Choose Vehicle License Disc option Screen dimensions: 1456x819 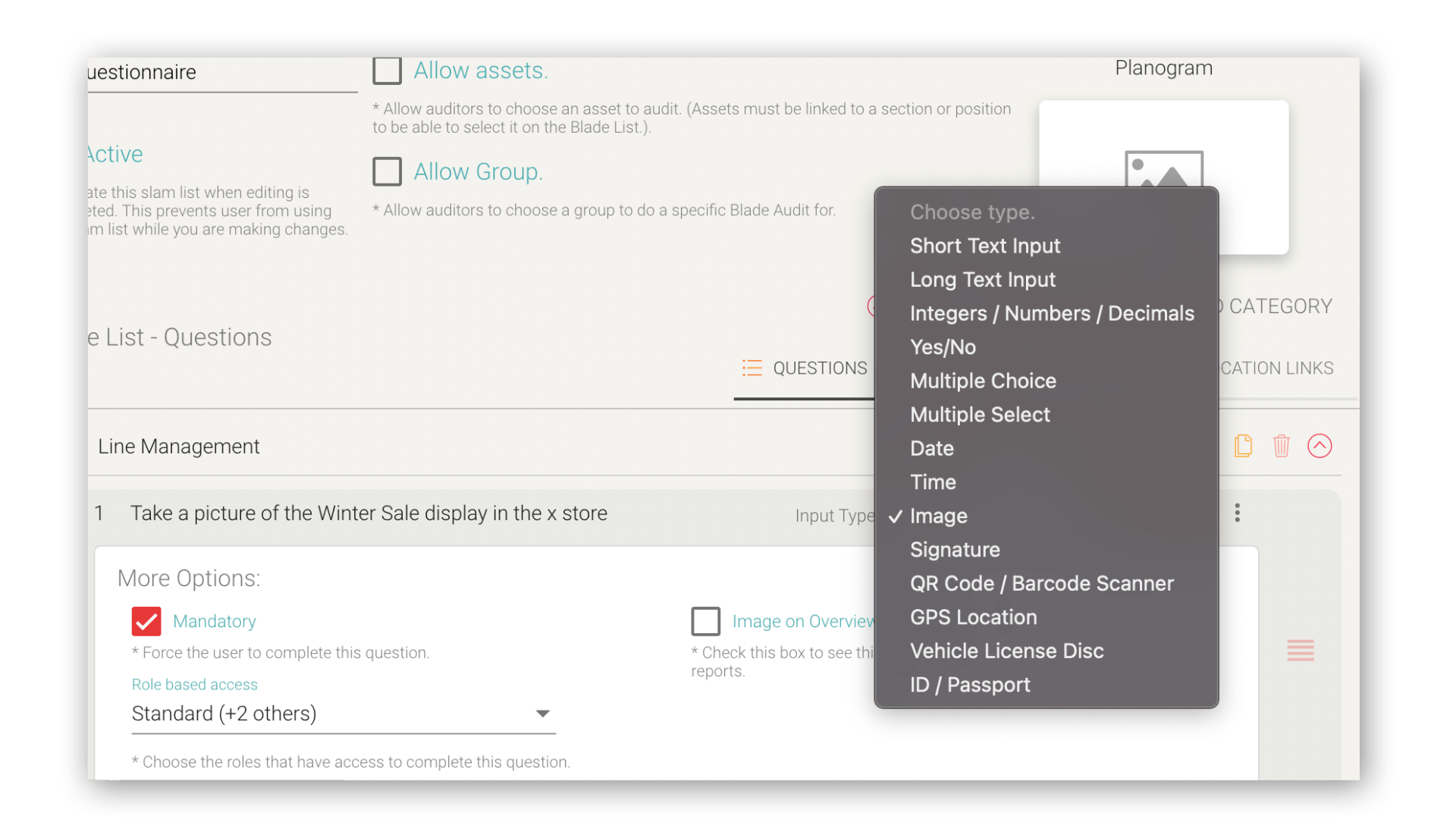[1006, 651]
